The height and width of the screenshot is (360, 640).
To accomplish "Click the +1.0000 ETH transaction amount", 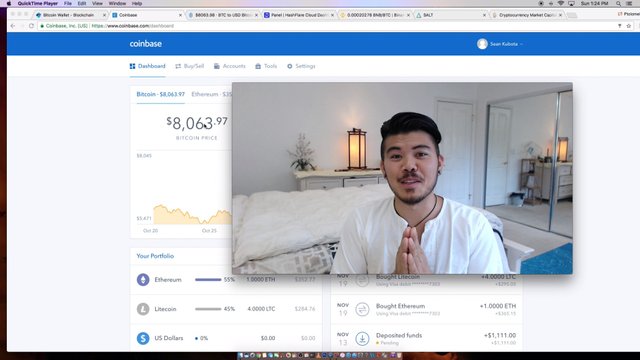I will pyautogui.click(x=498, y=306).
